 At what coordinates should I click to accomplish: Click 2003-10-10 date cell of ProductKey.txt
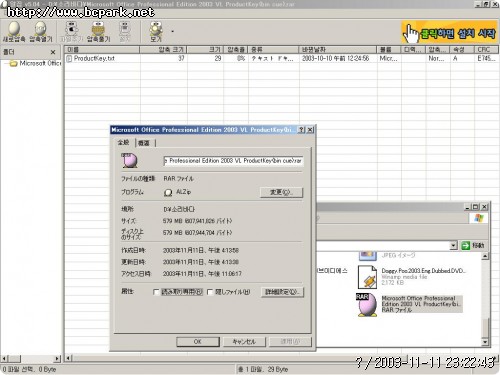(335, 58)
